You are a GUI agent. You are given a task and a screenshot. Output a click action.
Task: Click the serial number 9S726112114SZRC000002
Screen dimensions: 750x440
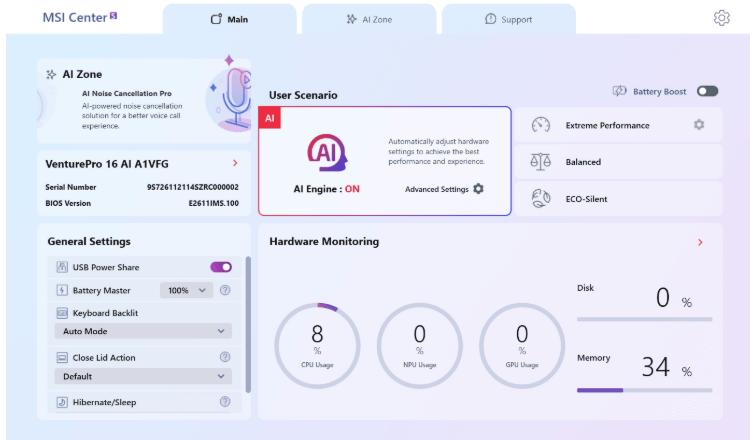coord(193,187)
